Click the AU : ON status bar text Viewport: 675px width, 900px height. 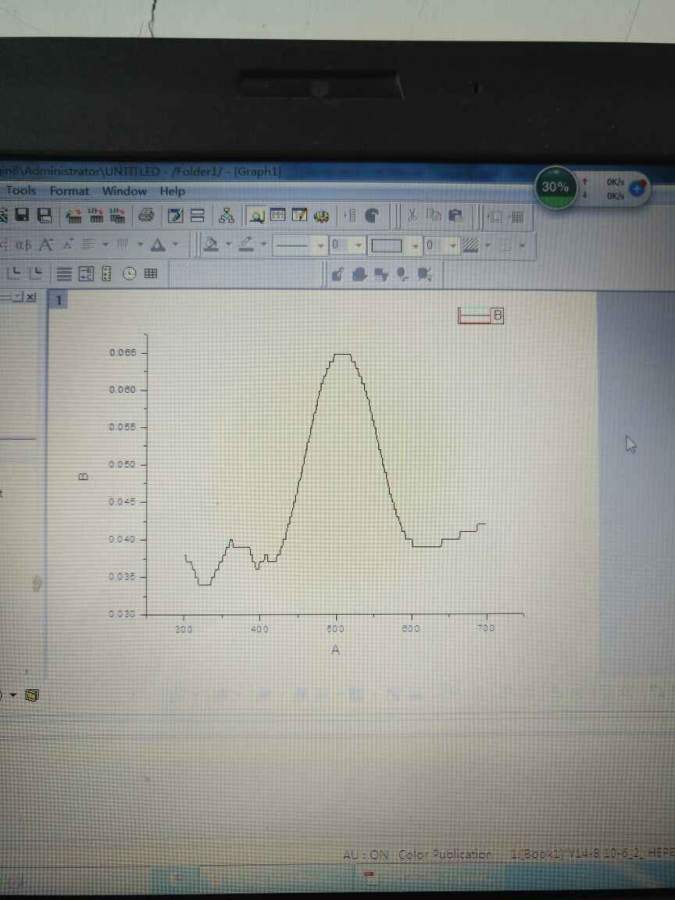tap(366, 855)
